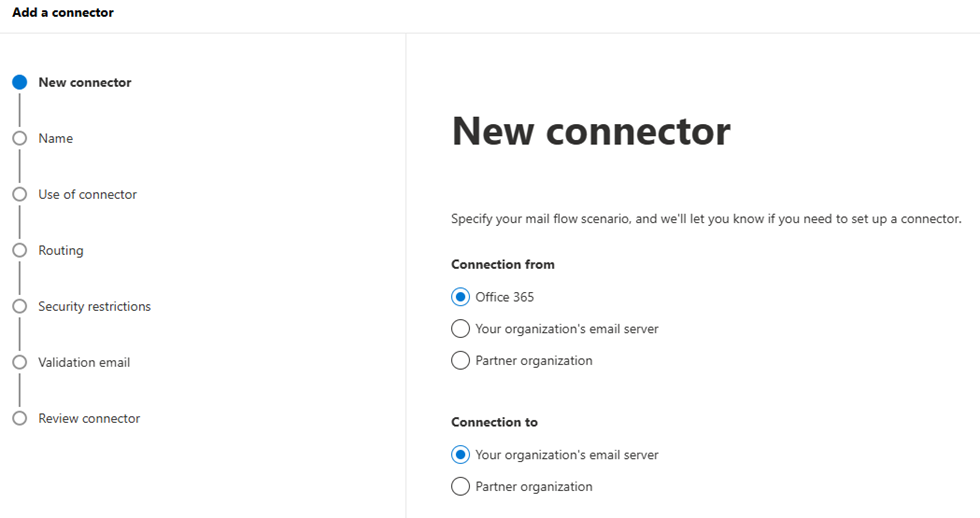Click the Review connector step circle

coord(19,419)
